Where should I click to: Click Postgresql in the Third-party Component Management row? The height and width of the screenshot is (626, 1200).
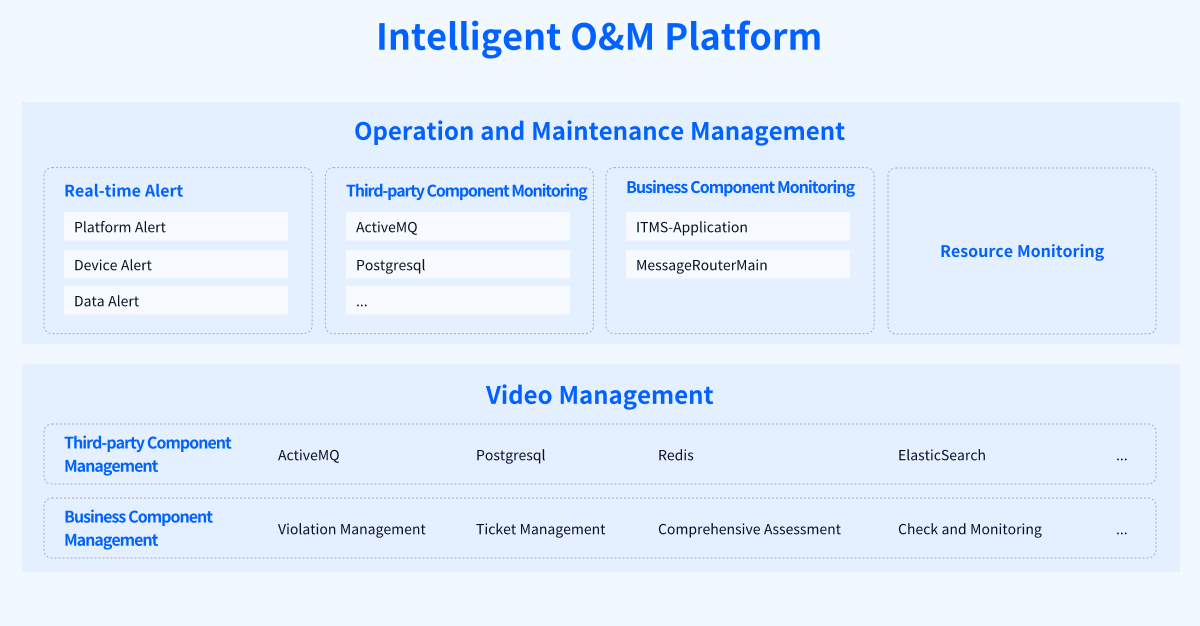click(511, 455)
